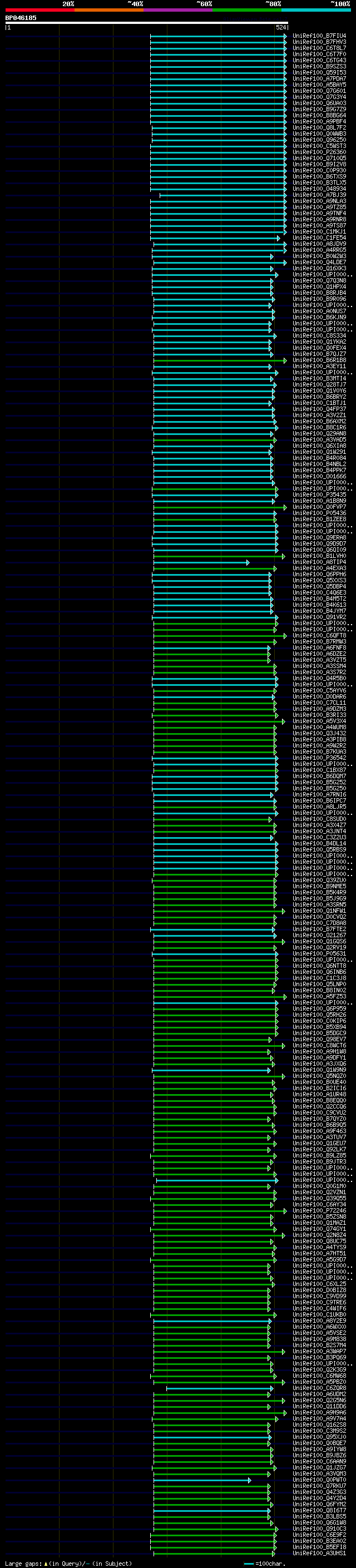The width and height of the screenshot is (356, 1568).
Task: Open hit UniRef100_B9SZS3
Action: [319, 66]
